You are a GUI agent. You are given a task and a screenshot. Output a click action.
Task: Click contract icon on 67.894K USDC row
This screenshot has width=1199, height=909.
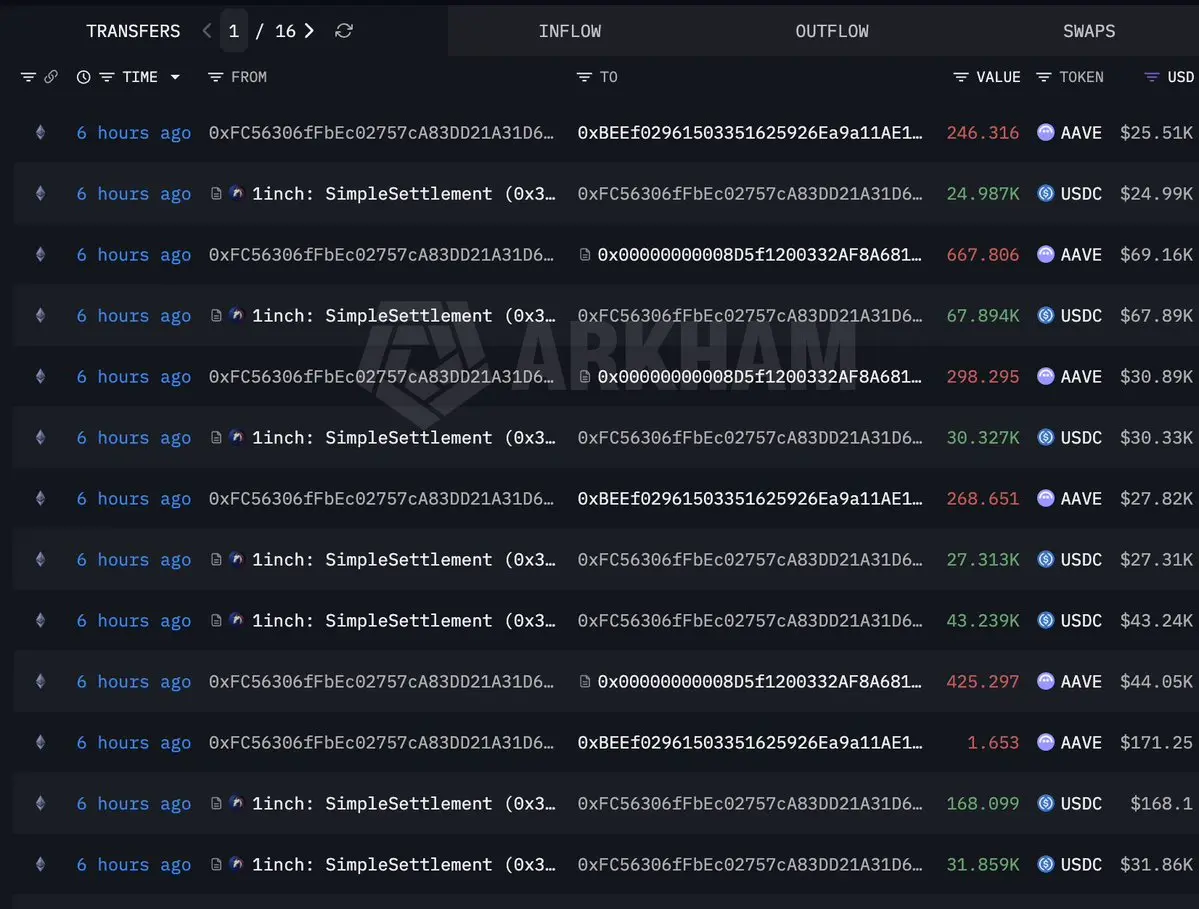point(216,315)
